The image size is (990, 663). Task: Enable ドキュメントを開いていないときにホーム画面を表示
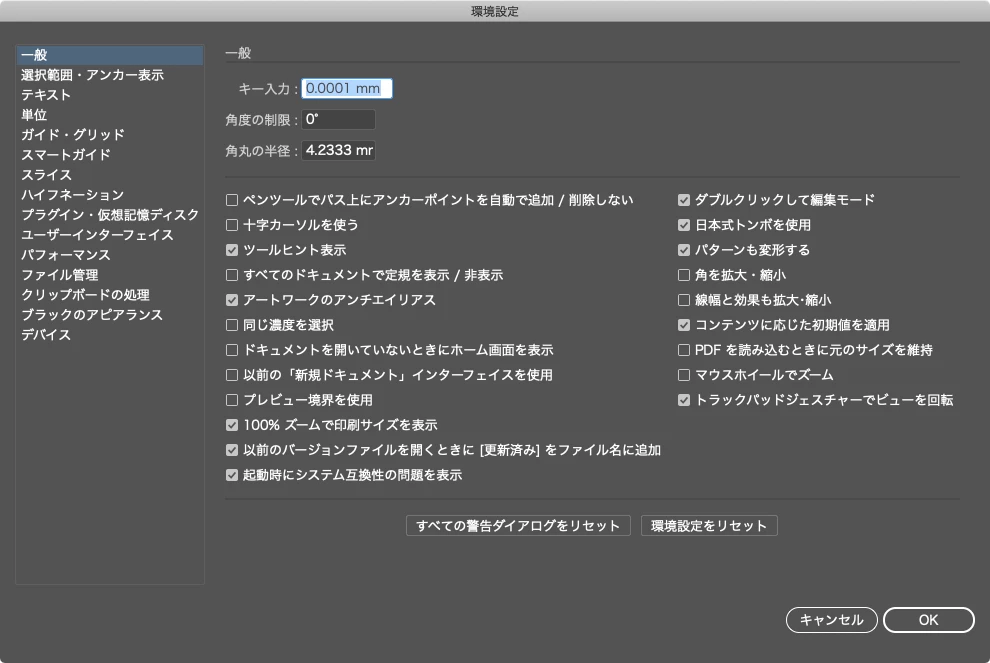tap(232, 350)
